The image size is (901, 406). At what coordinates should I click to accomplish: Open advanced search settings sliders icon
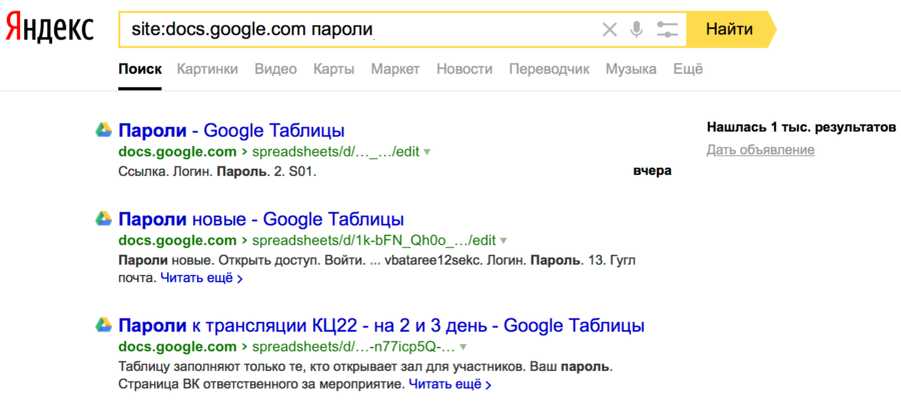point(667,29)
